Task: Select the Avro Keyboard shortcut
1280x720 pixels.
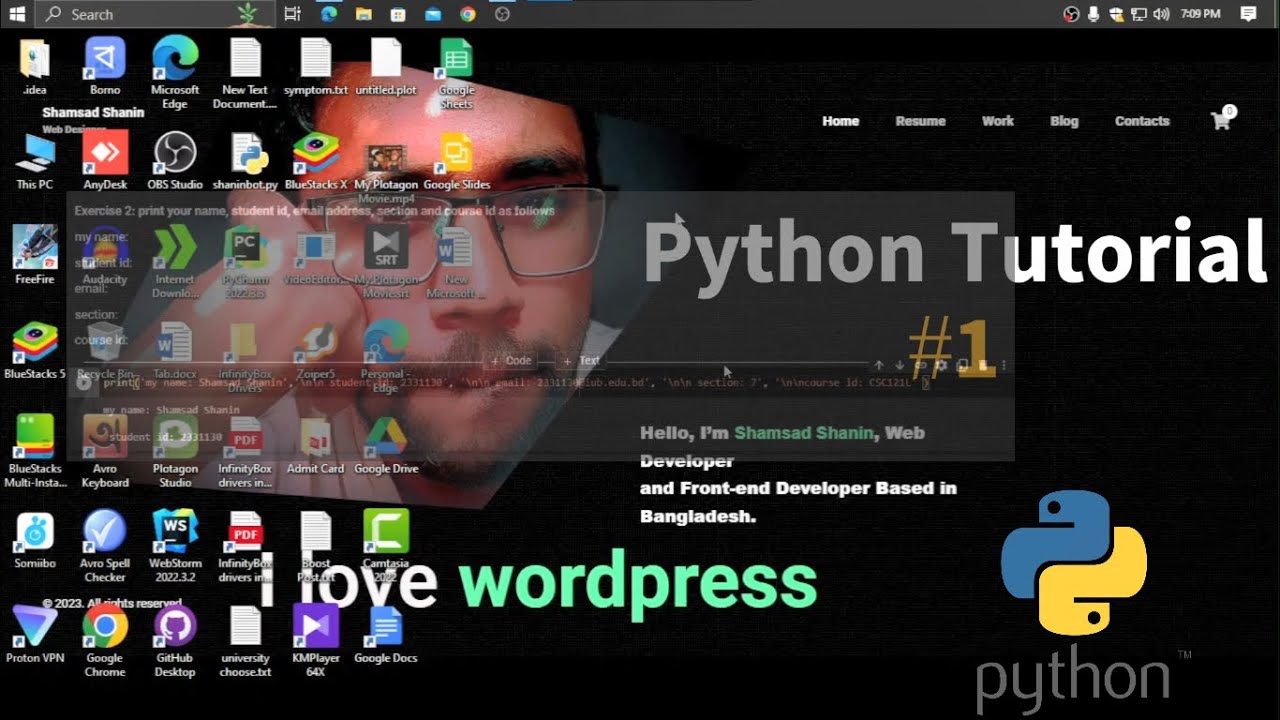Action: tap(105, 450)
